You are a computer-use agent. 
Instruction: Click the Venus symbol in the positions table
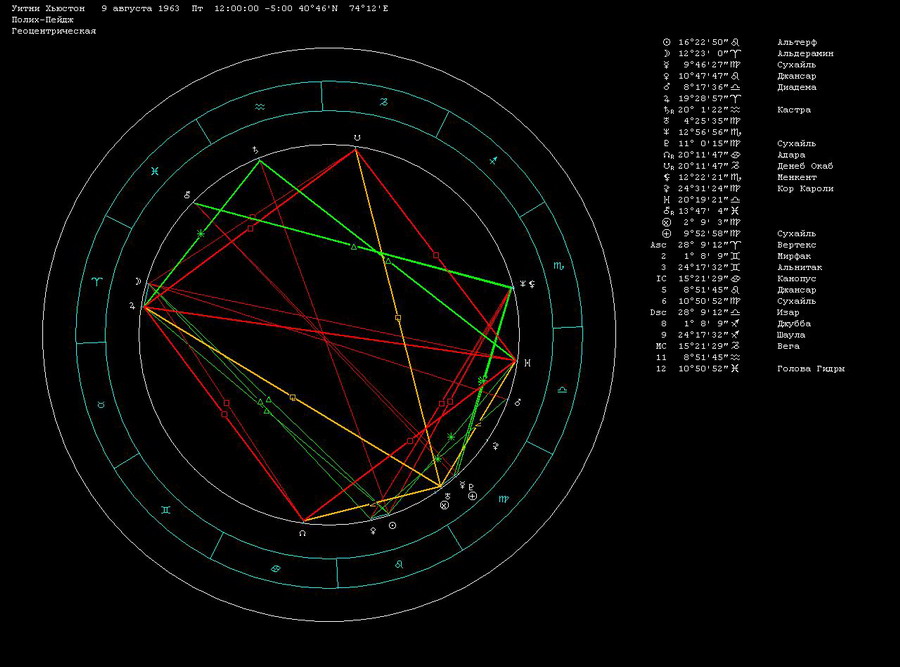pos(666,76)
